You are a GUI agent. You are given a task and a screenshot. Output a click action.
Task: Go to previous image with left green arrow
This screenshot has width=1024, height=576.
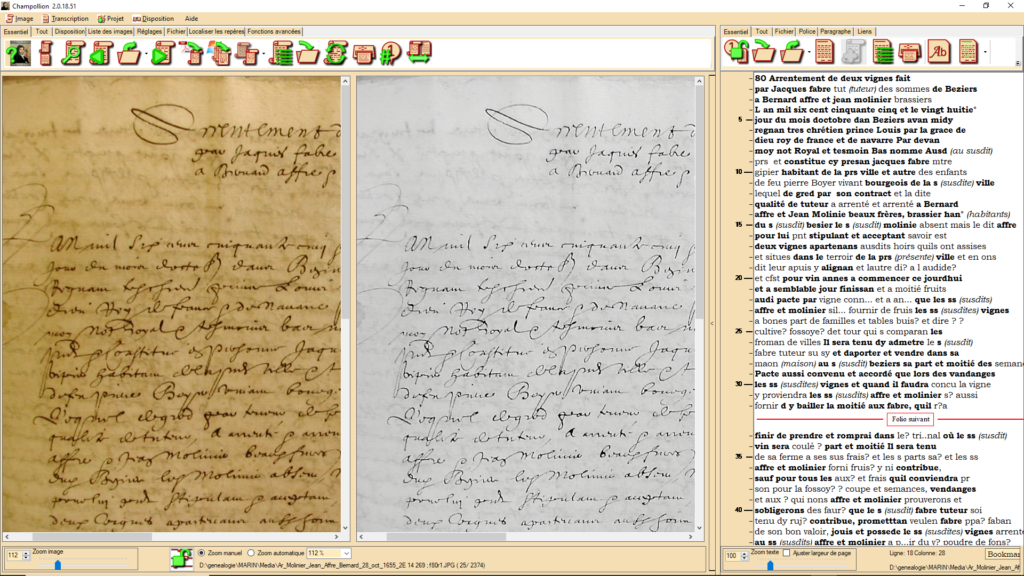click(x=101, y=53)
